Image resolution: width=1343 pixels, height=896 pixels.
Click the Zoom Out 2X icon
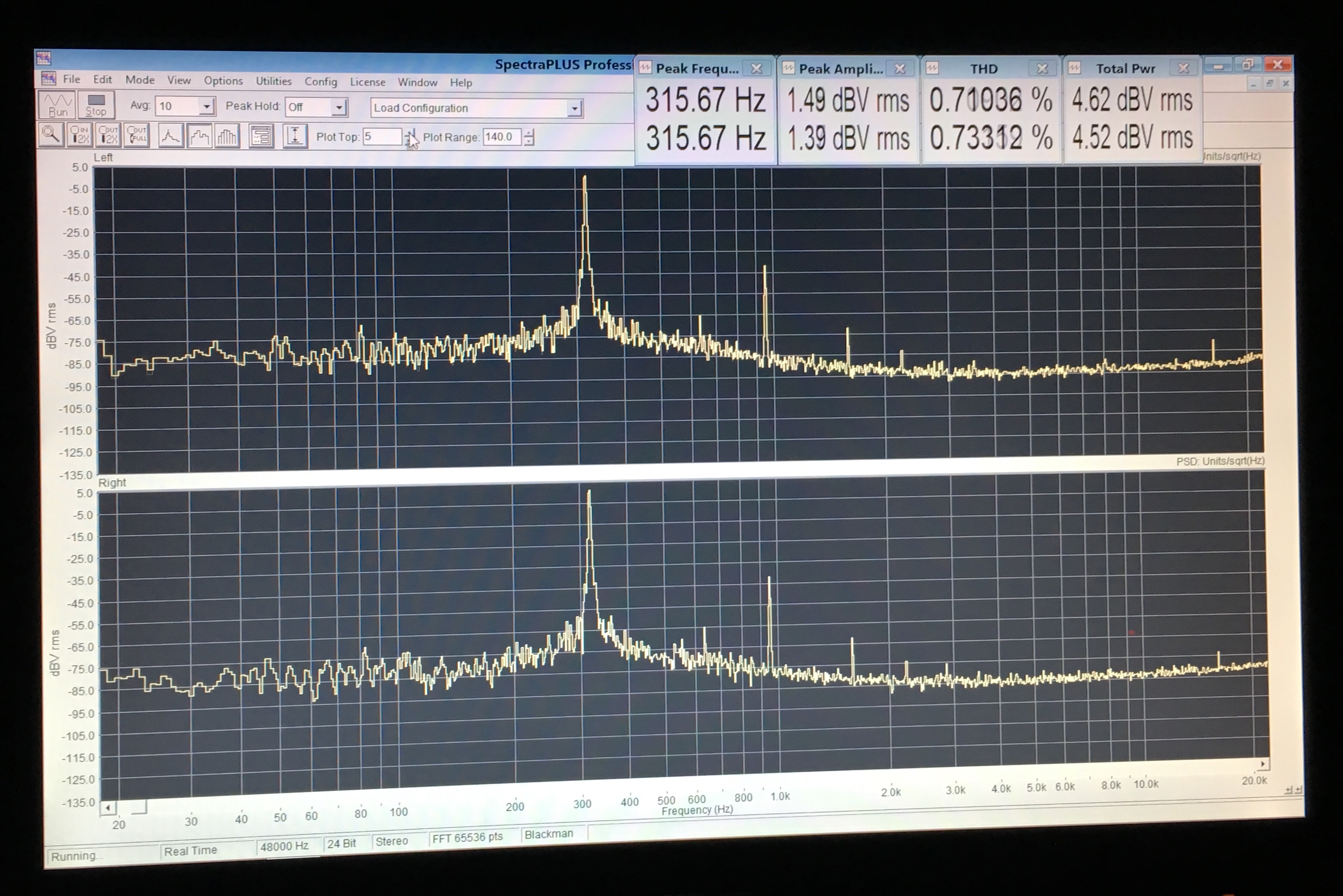tap(109, 135)
